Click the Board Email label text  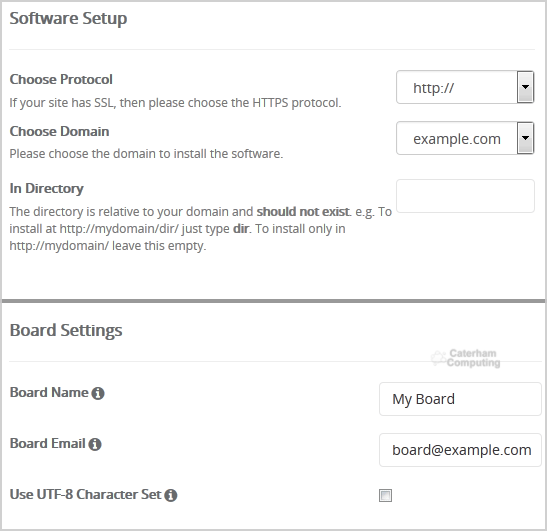click(47, 444)
